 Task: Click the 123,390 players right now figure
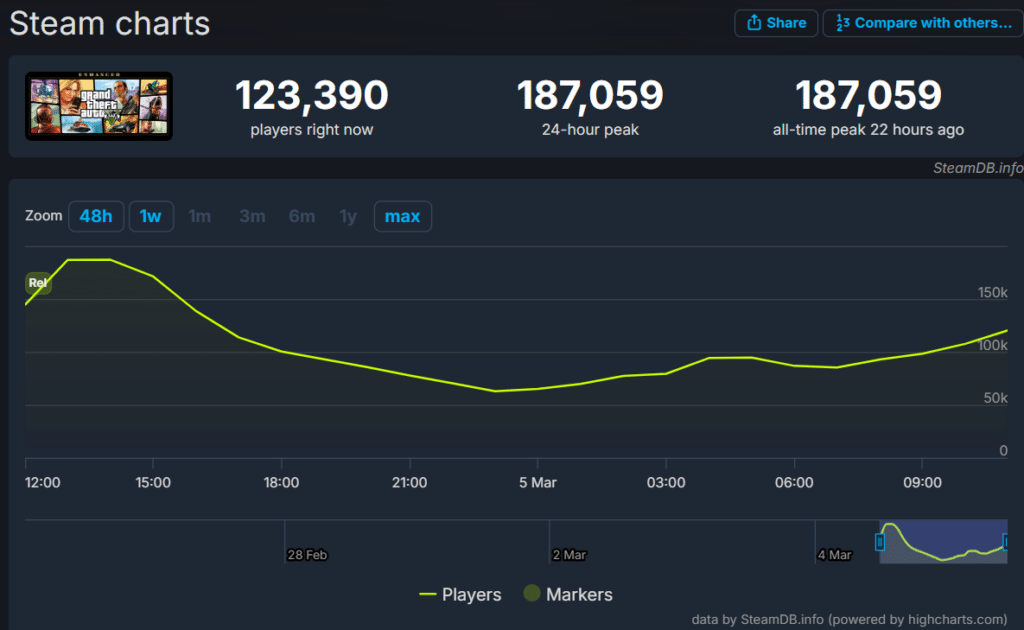[x=312, y=95]
